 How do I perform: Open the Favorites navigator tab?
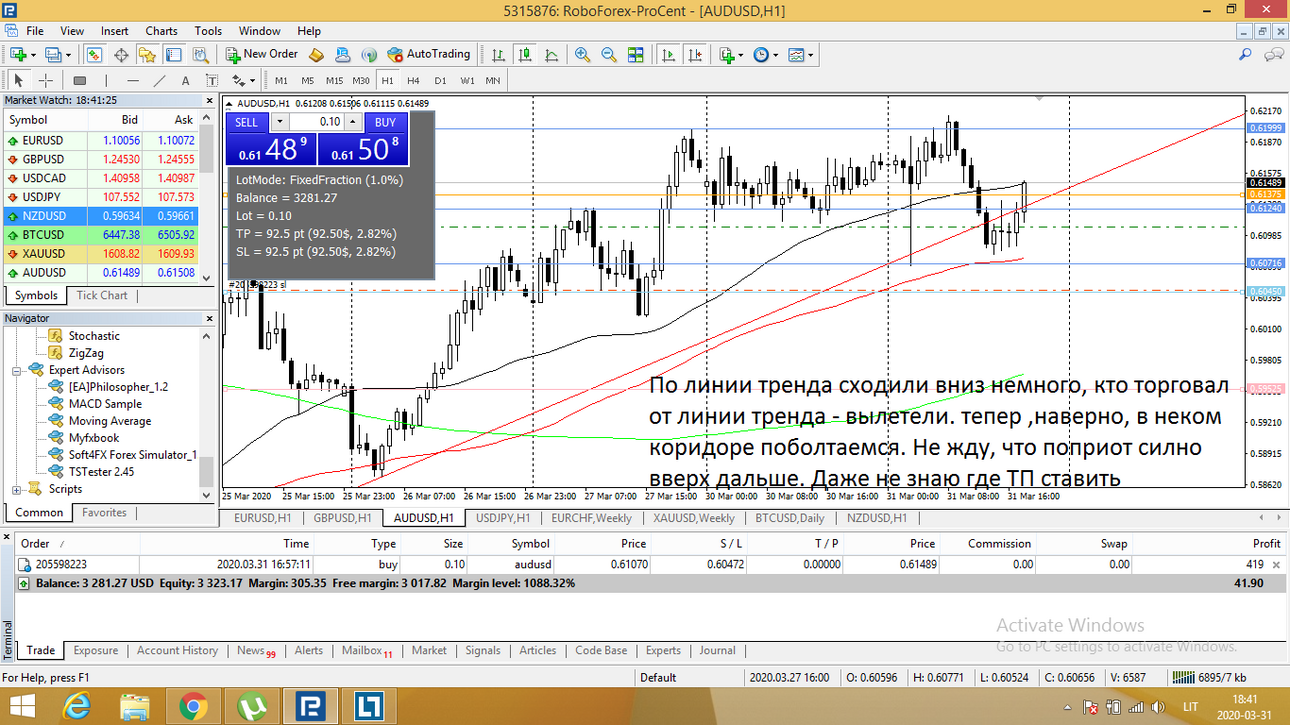click(x=104, y=512)
